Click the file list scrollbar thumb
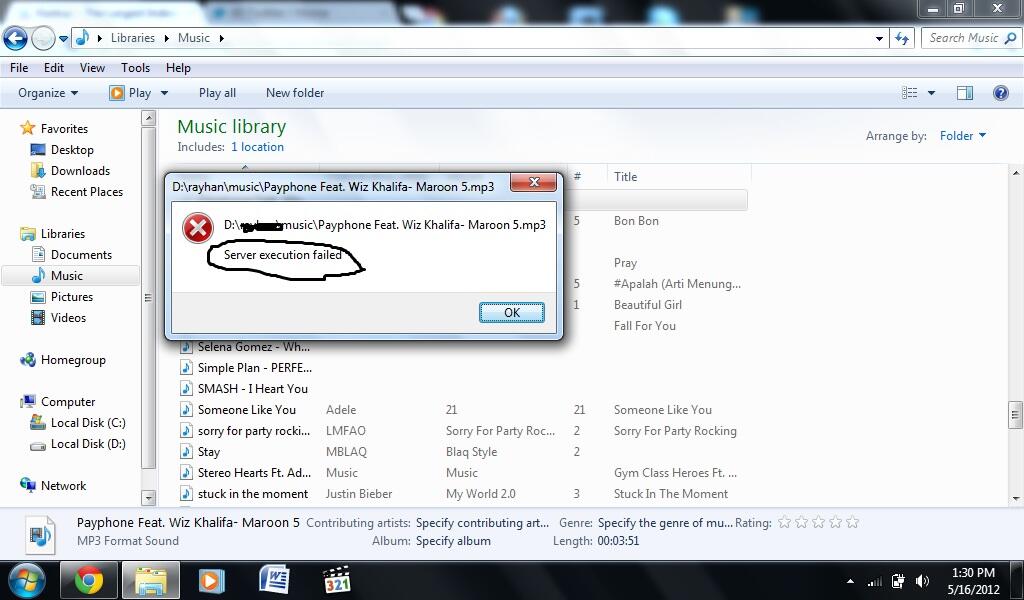This screenshot has width=1024, height=600. tap(1016, 415)
